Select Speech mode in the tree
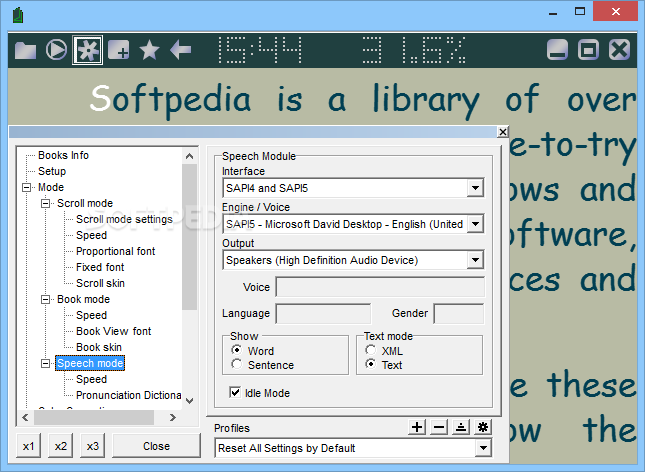Image resolution: width=645 pixels, height=472 pixels. coord(90,363)
